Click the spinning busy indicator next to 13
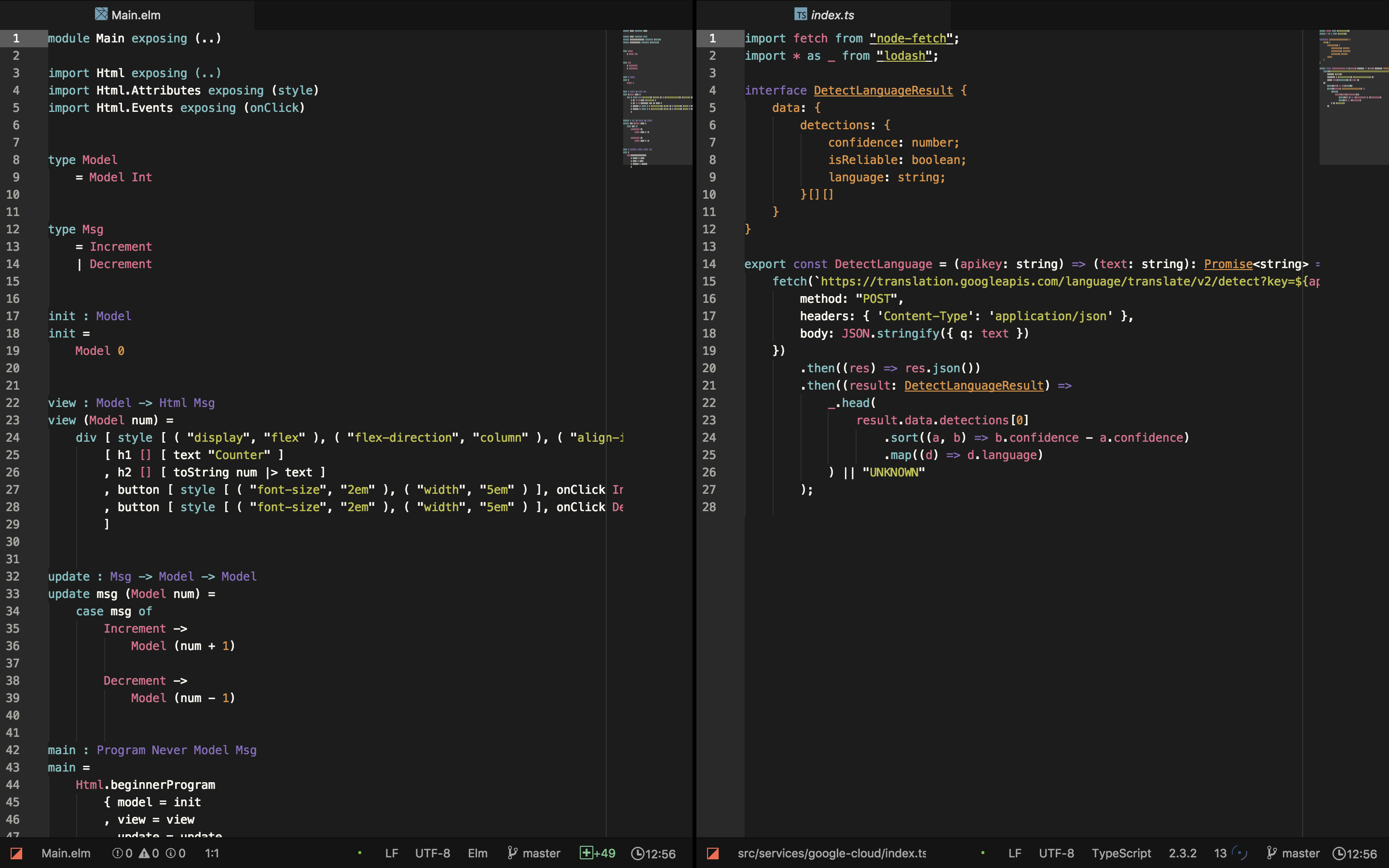Image resolution: width=1389 pixels, height=868 pixels. point(1239,853)
